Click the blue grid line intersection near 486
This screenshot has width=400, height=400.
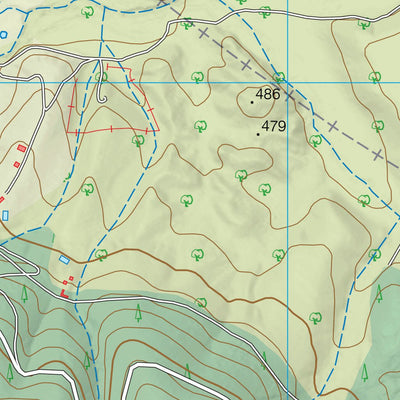287,82
